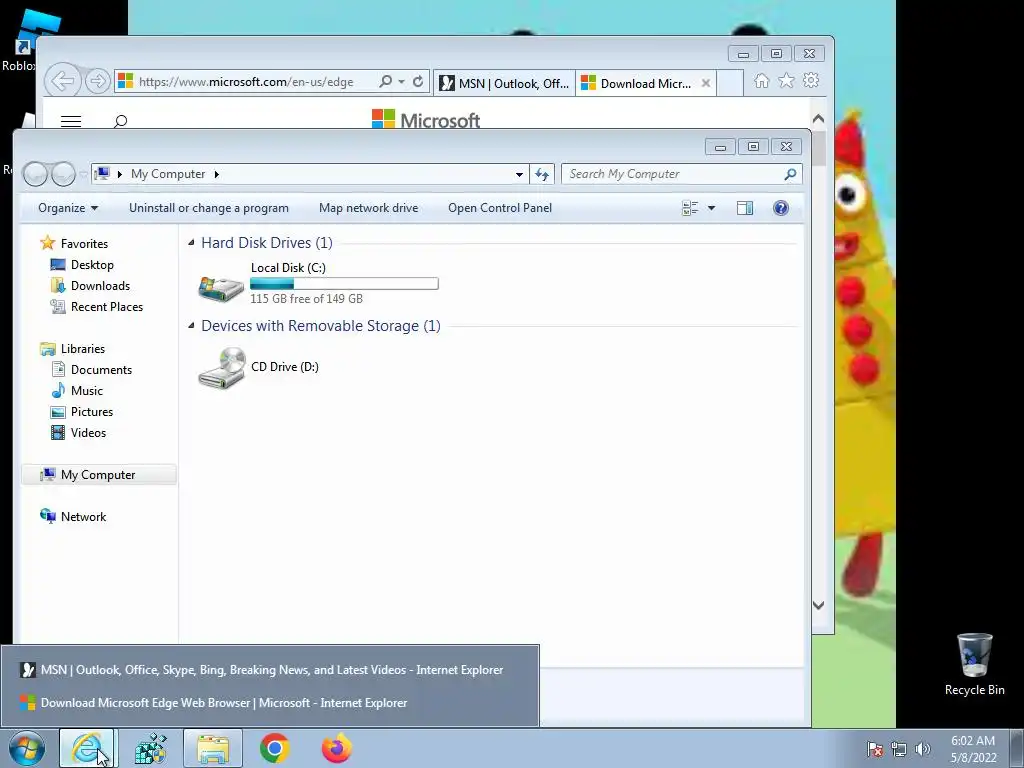The height and width of the screenshot is (768, 1024).
Task: Click the IE back arrow button
Action: point(63,81)
